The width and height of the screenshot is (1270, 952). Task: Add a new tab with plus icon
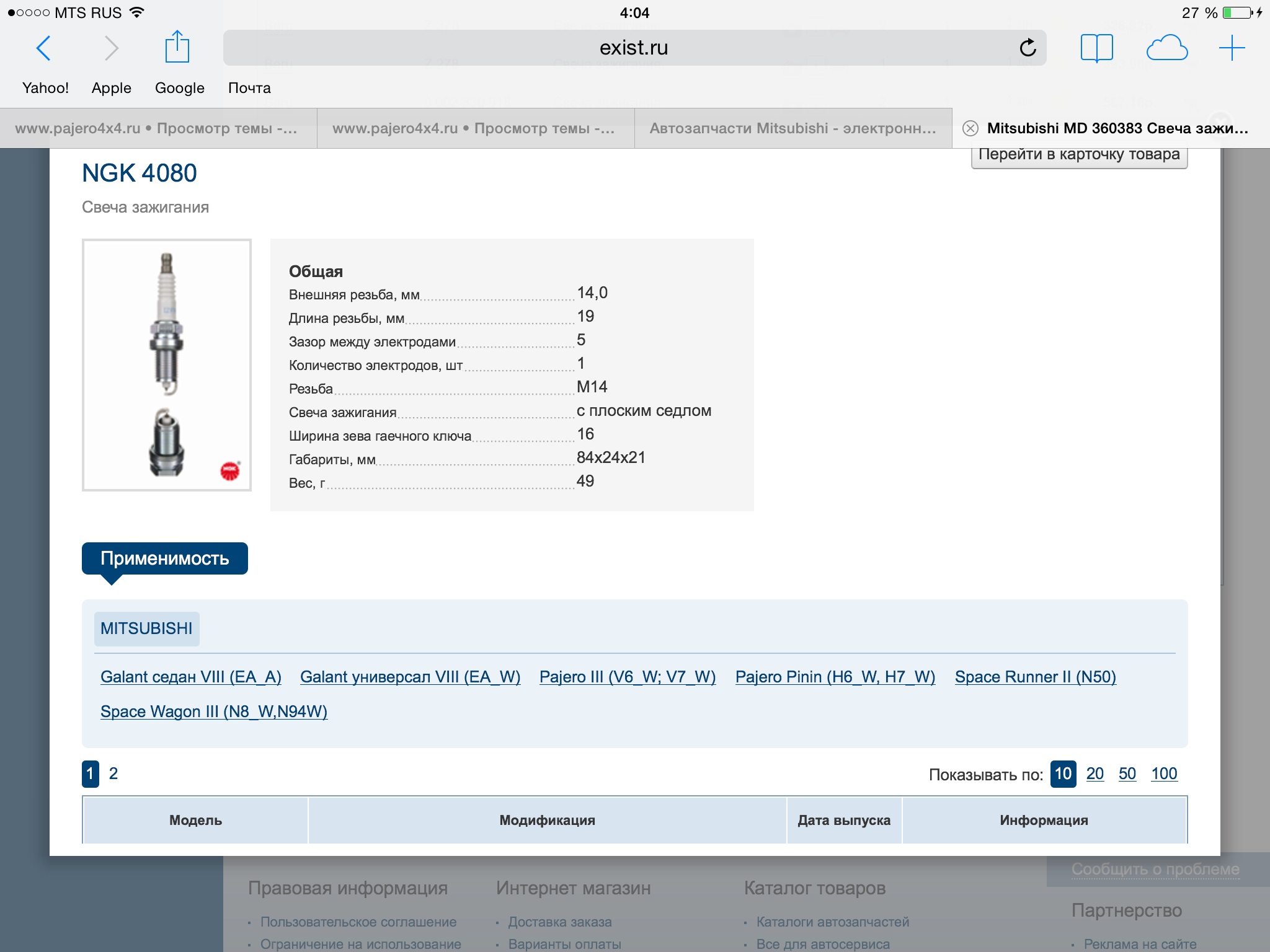(x=1232, y=48)
